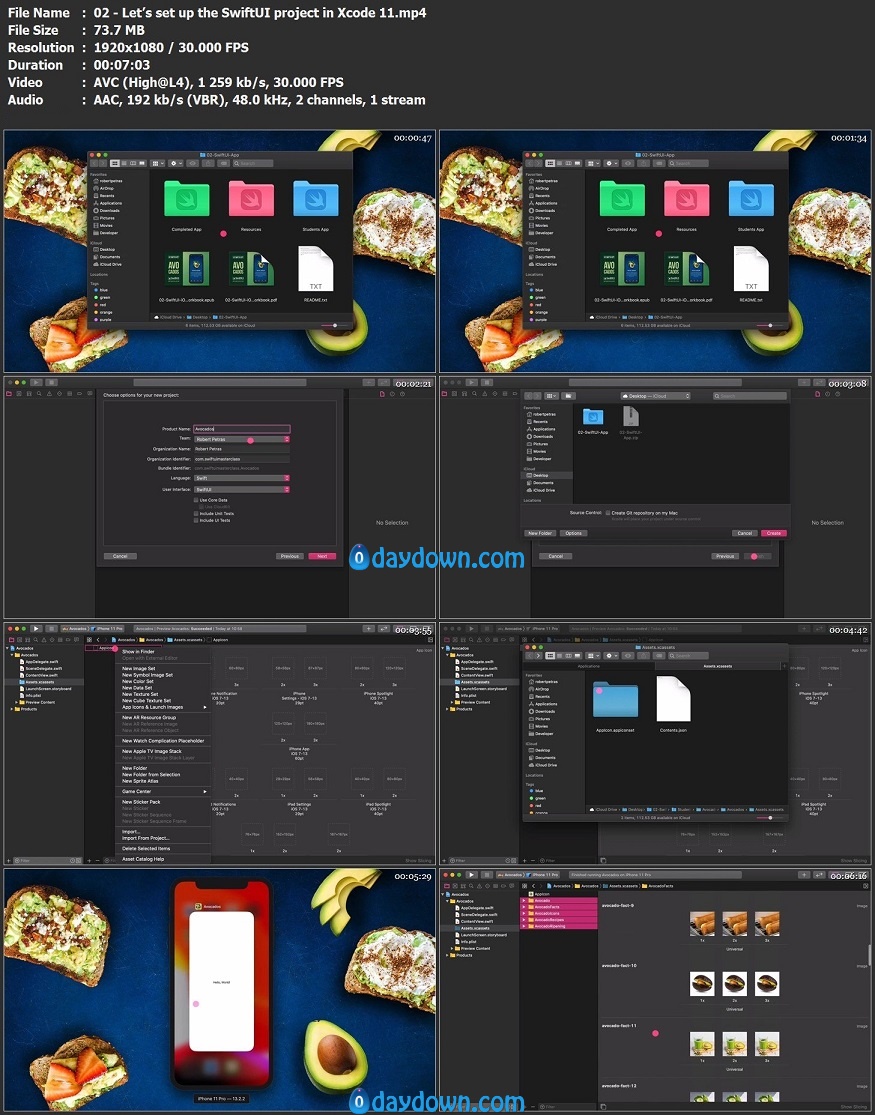
Task: Open Completed App folder in 00:00:47 frame
Action: (x=186, y=199)
